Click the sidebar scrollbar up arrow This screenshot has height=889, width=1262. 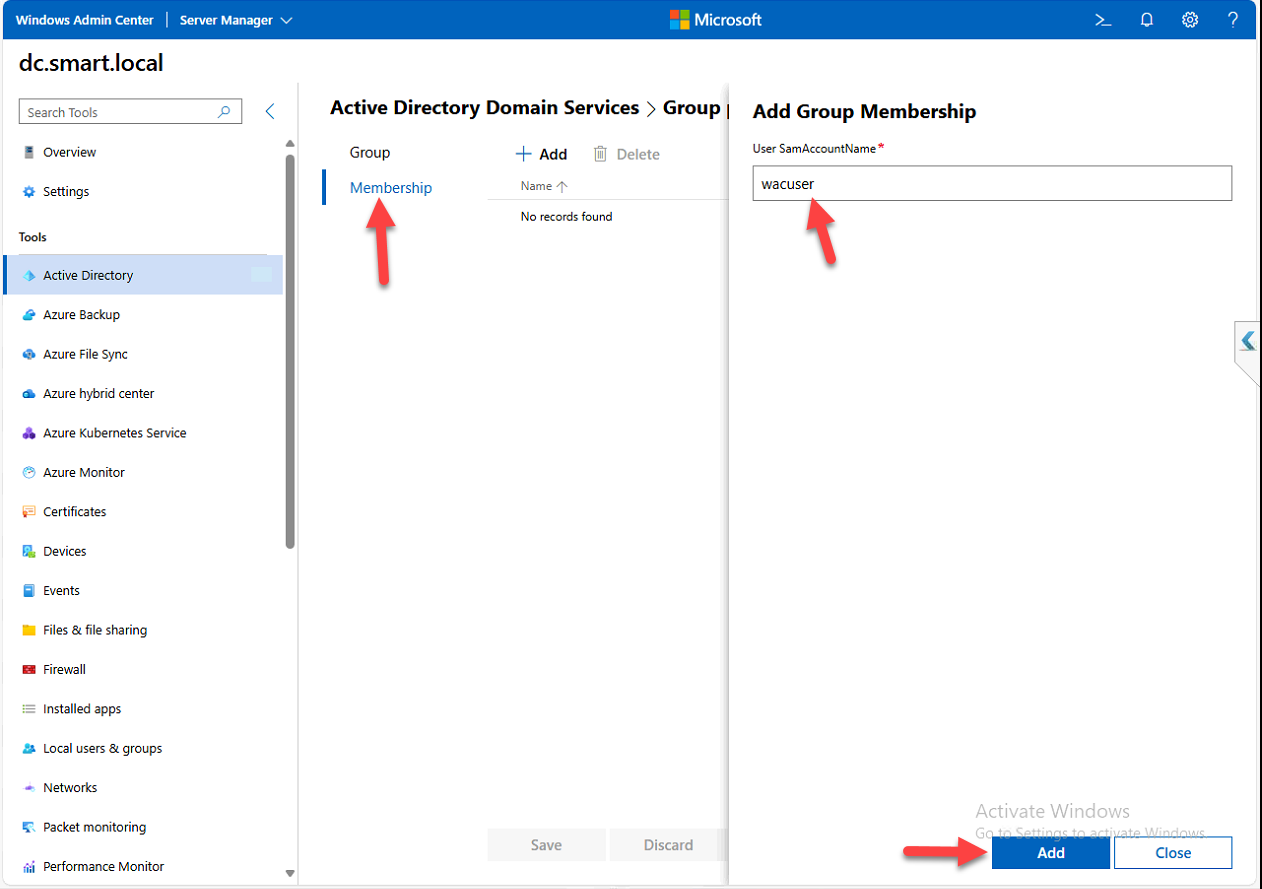pos(291,144)
